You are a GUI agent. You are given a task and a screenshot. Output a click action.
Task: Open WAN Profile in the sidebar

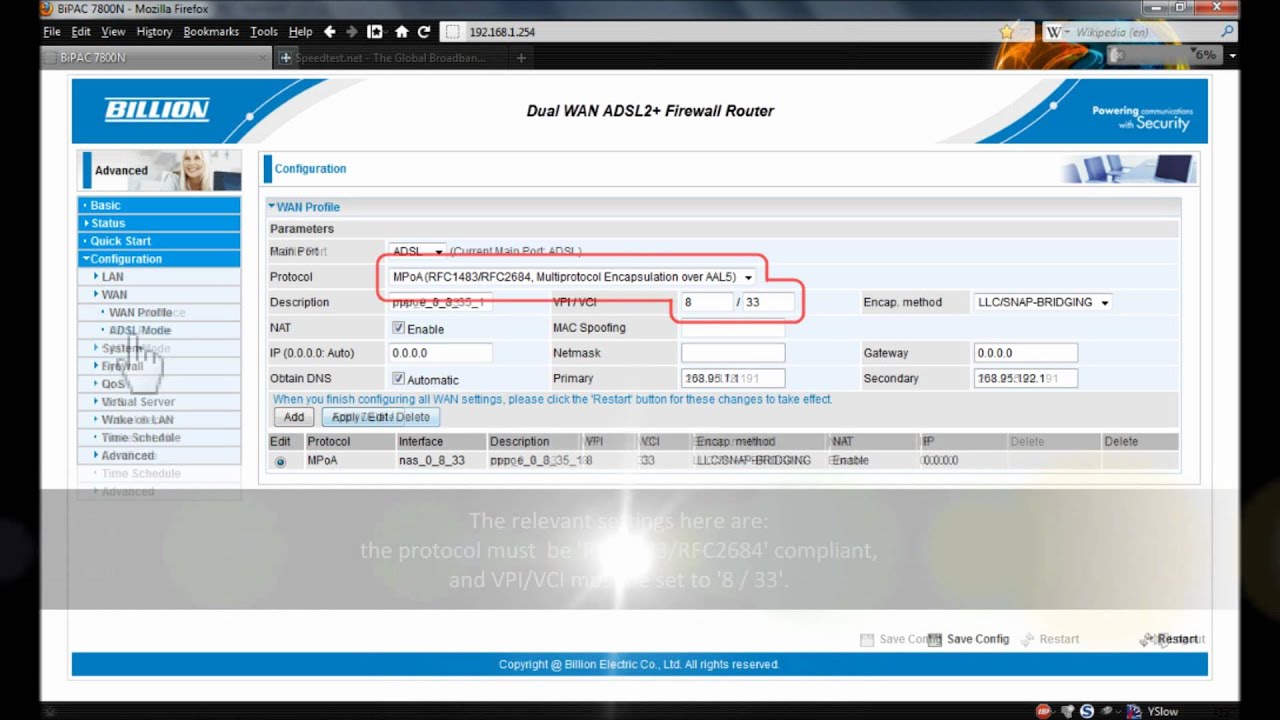[140, 313]
